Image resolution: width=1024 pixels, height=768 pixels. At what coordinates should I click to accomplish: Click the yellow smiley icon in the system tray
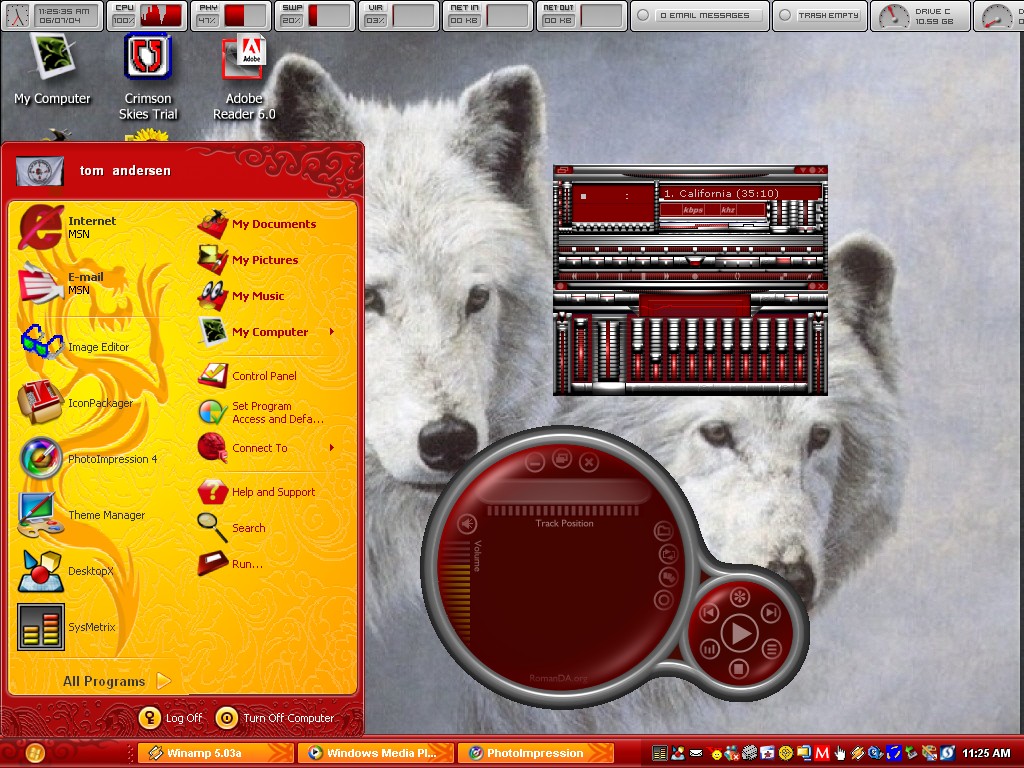pos(716,754)
